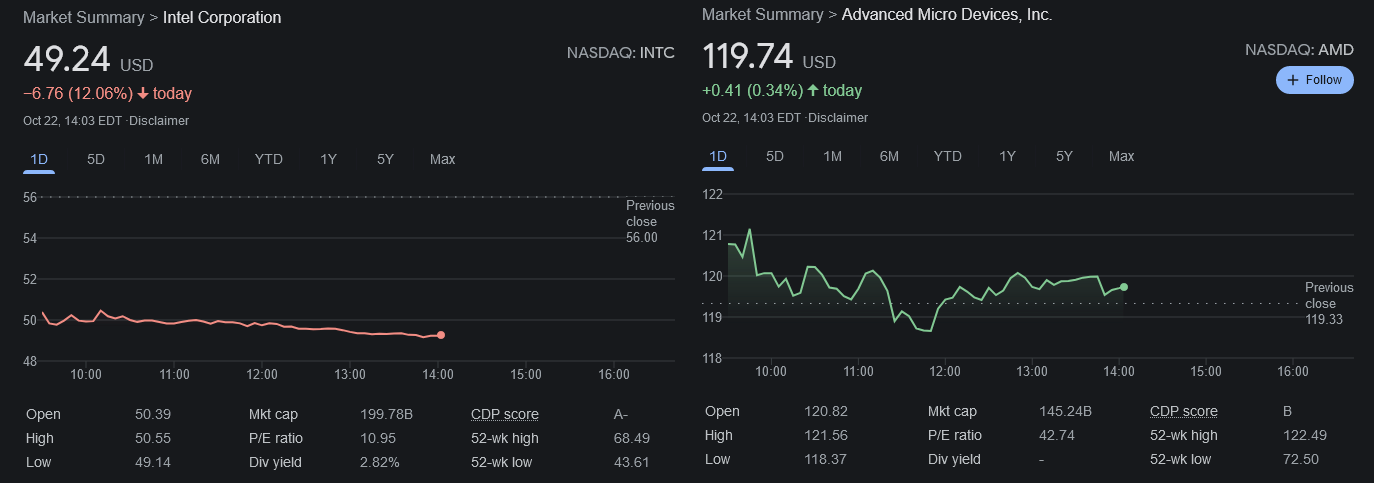Click the Advanced Micro Devices, Inc. title

coord(947,14)
